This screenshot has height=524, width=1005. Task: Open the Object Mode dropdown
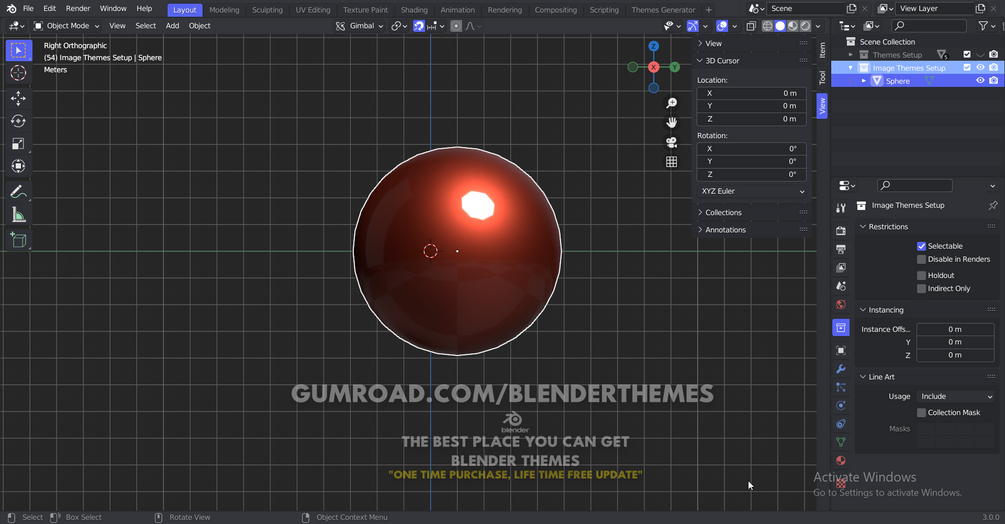(67, 26)
